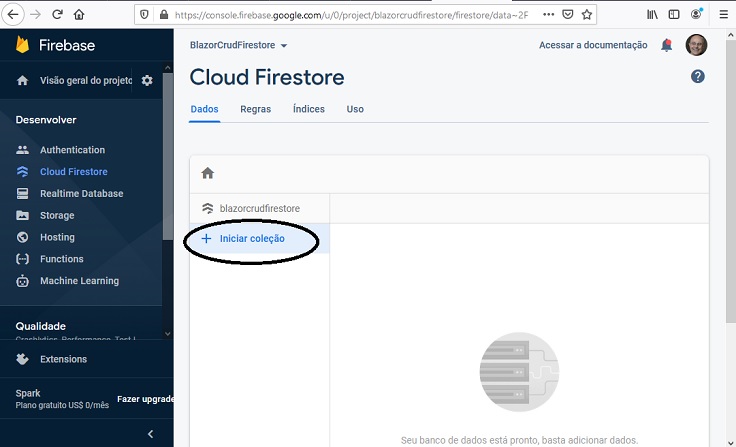This screenshot has height=447, width=736.
Task: Click the tracking protection shield icon
Action: [x=145, y=15]
